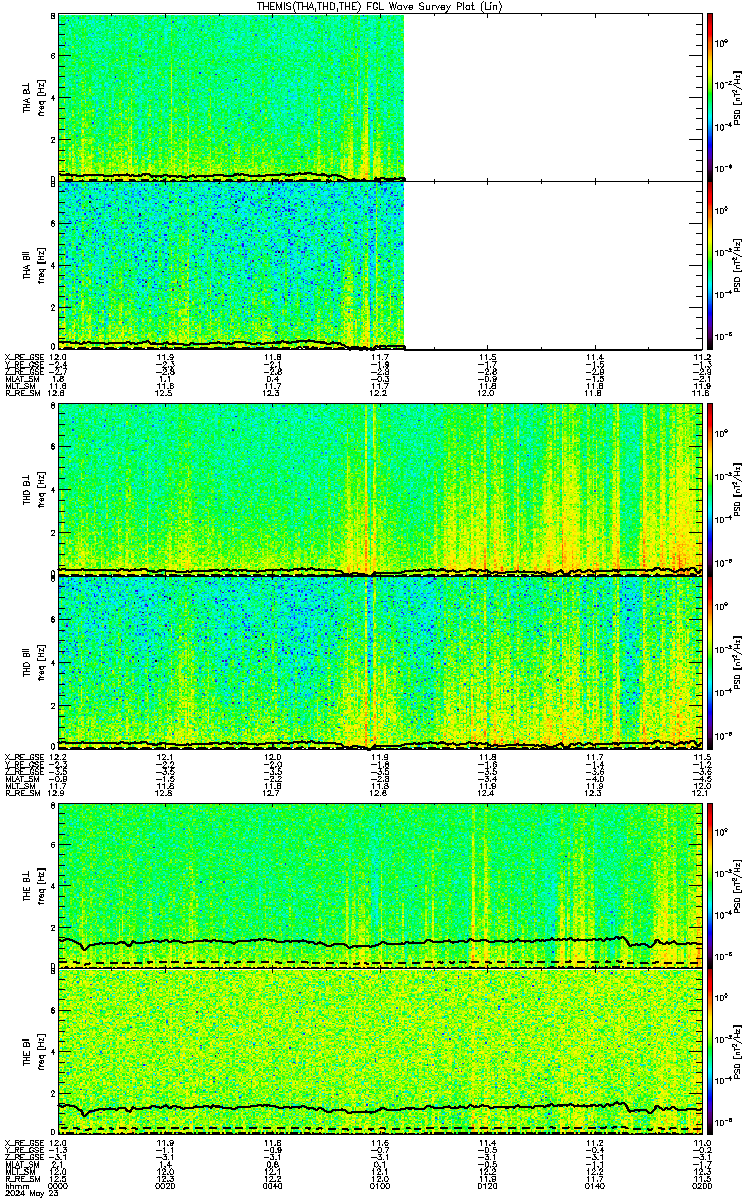Click the time tick label 0020
Screen dimensions: 750x1200
click(166, 1185)
